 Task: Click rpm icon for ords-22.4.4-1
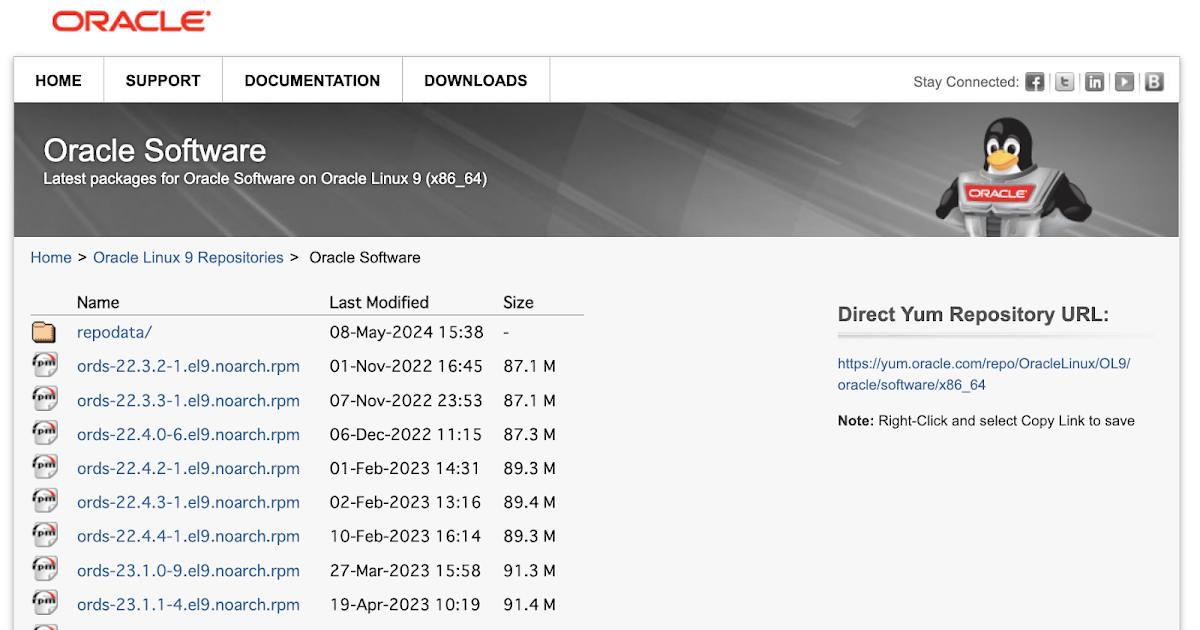click(x=44, y=535)
